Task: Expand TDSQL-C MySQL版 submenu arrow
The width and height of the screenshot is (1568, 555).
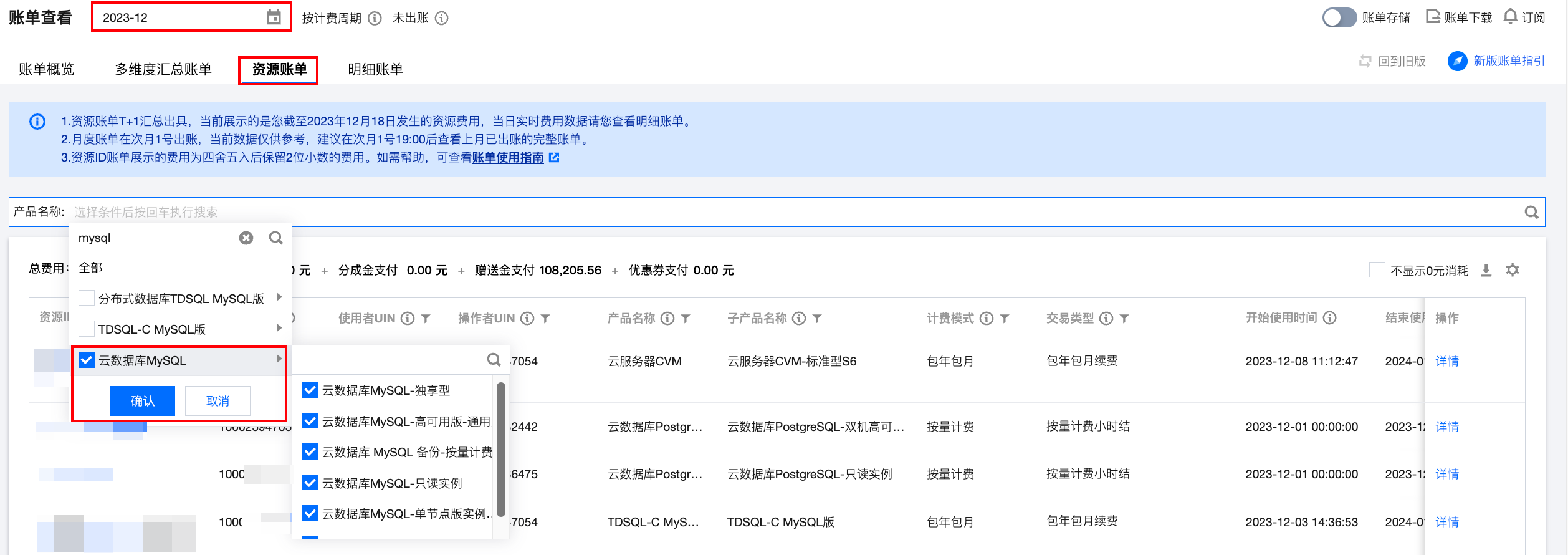Action: (x=279, y=328)
